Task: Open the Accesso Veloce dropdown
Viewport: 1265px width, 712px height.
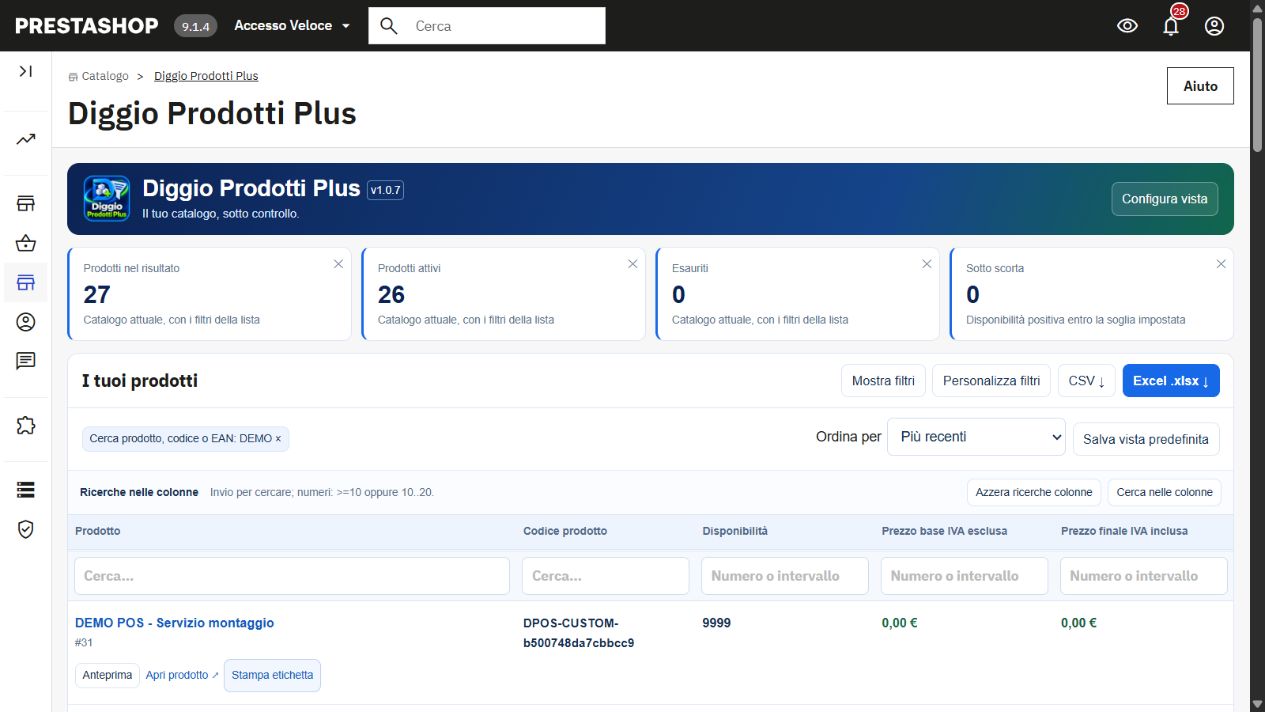Action: pos(292,26)
